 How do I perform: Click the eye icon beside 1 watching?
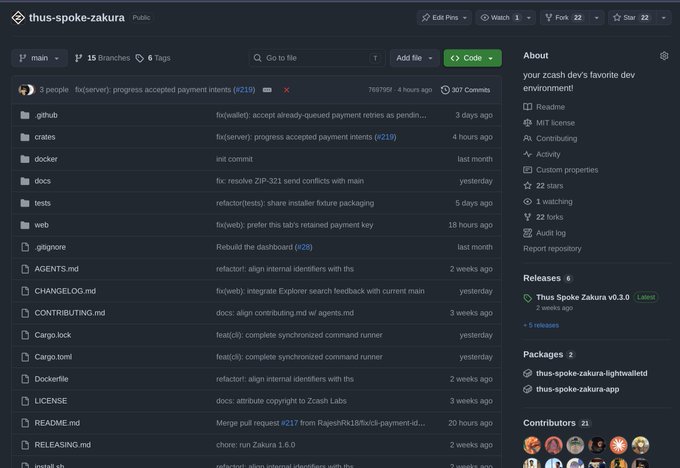point(527,202)
